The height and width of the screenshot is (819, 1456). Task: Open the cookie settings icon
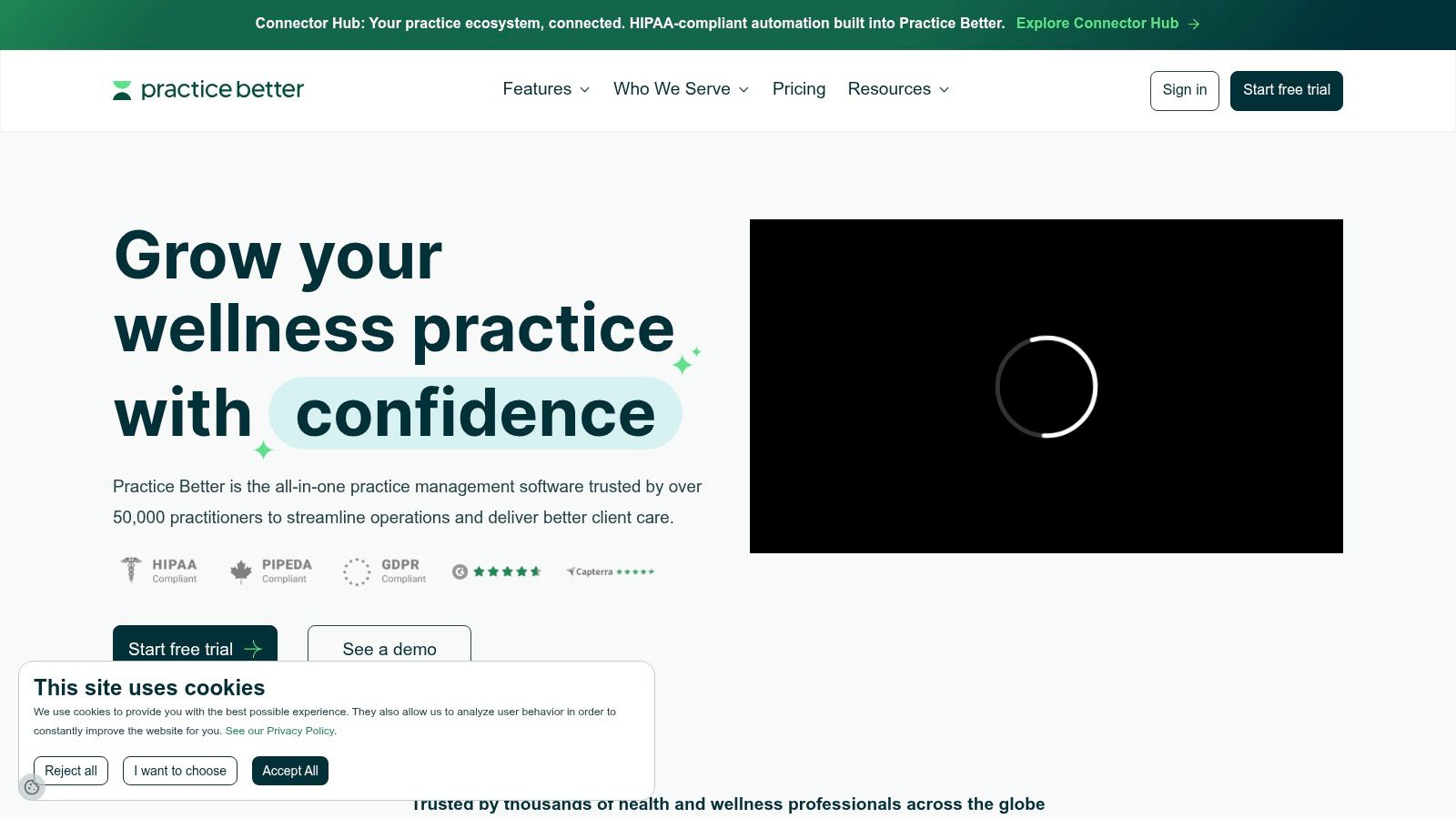(x=32, y=787)
